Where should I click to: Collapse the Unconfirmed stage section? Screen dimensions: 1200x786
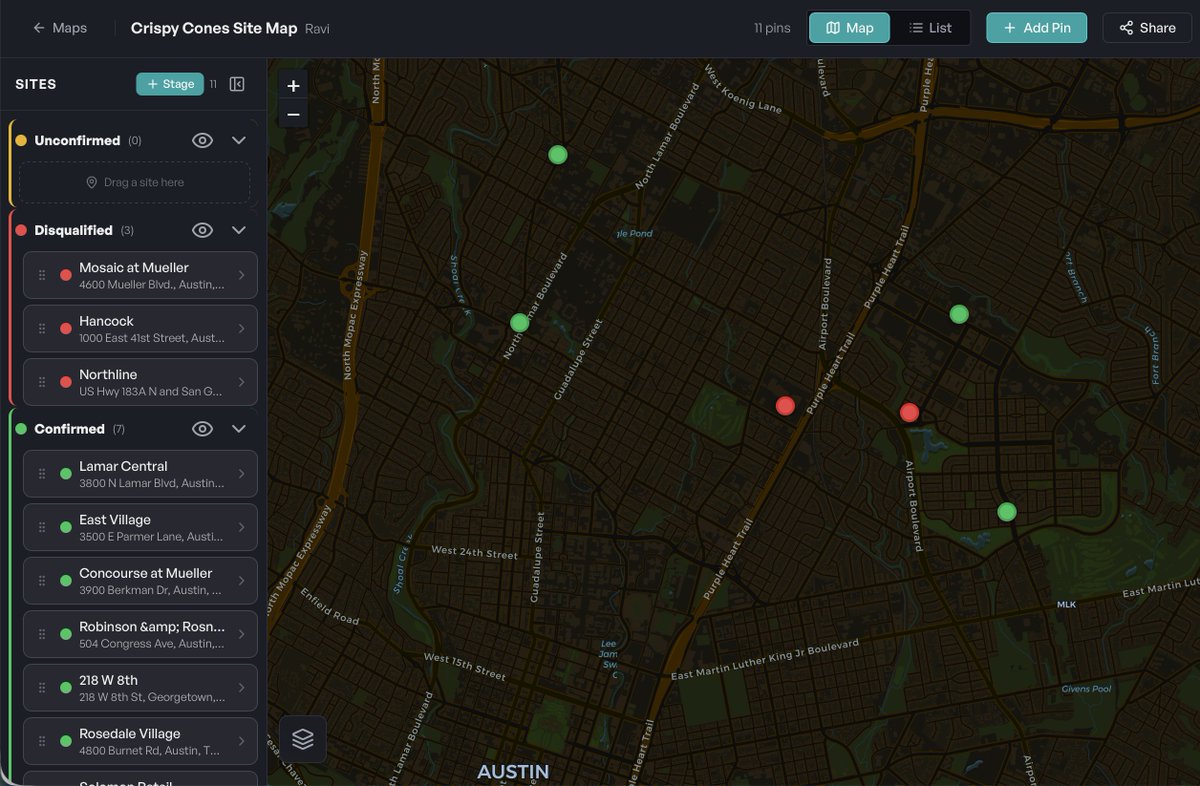[x=238, y=141]
